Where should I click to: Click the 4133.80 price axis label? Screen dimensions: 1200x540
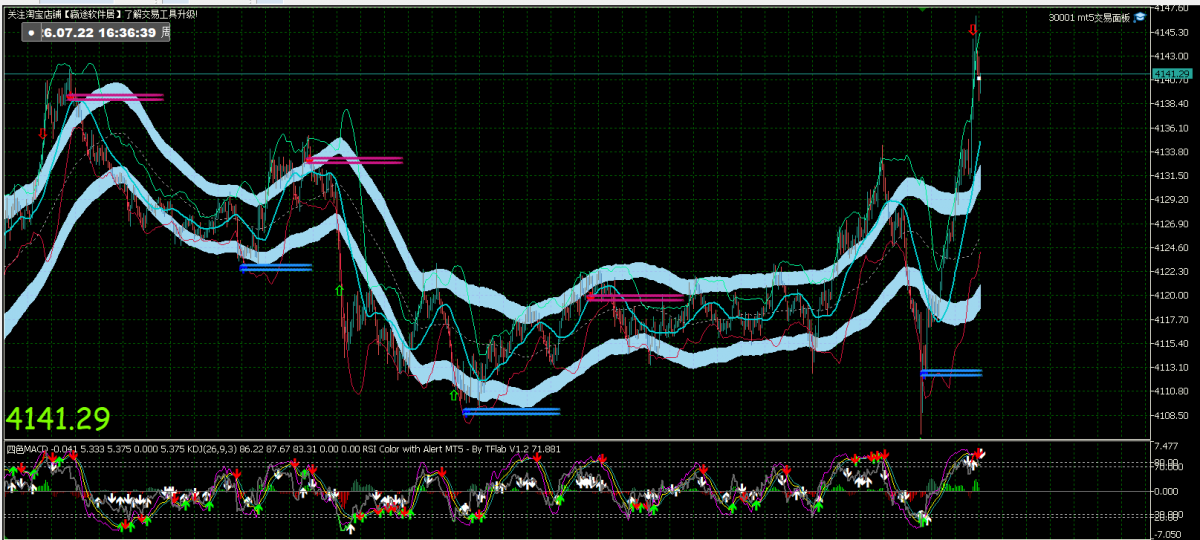(x=1172, y=152)
